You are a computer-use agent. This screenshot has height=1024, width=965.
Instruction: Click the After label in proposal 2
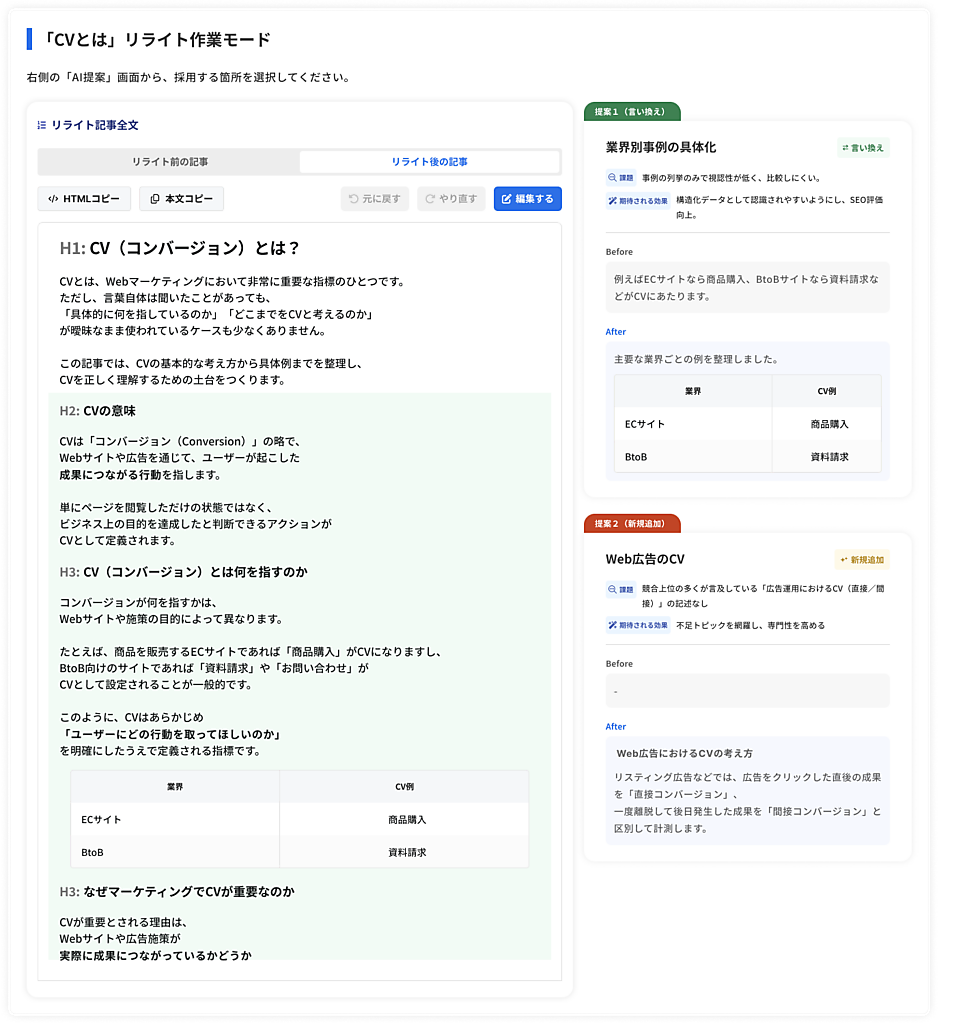[x=616, y=726]
